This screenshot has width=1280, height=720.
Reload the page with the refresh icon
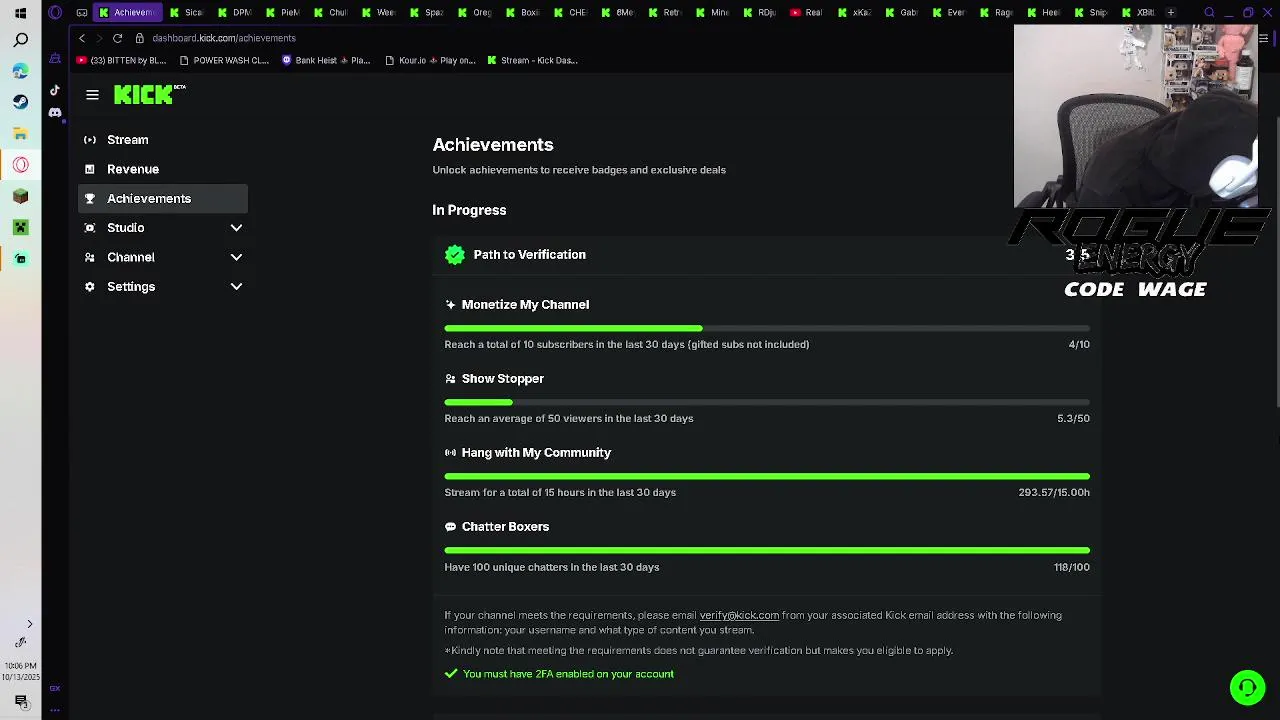coord(117,38)
